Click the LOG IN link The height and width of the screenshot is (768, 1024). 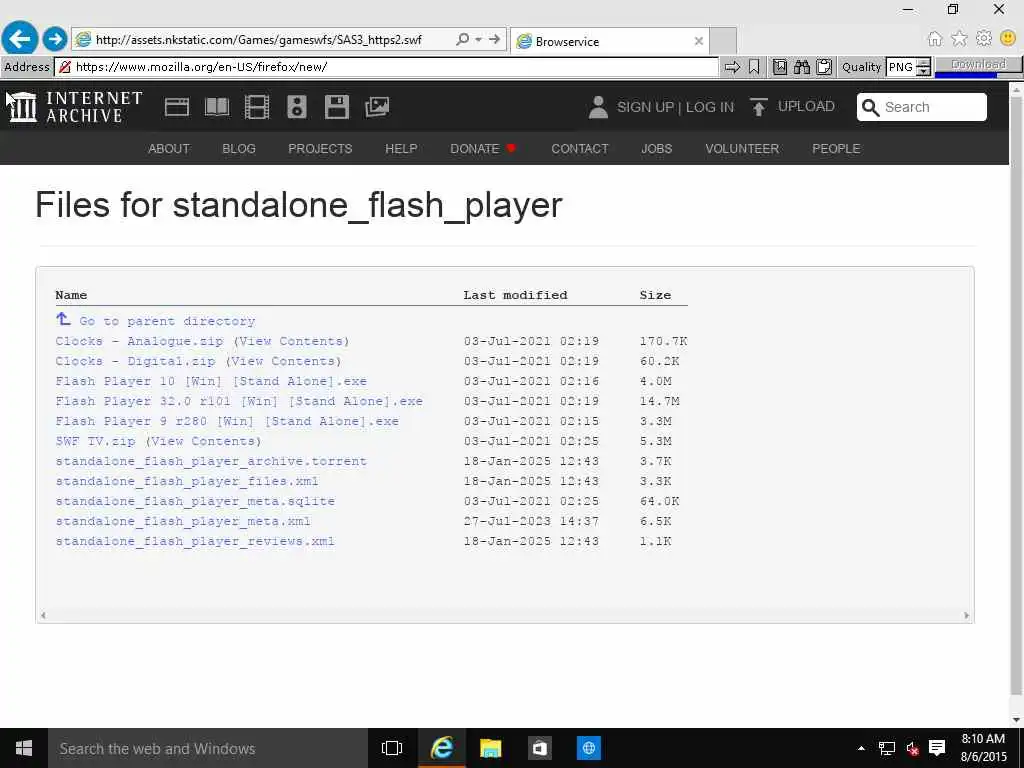point(710,107)
